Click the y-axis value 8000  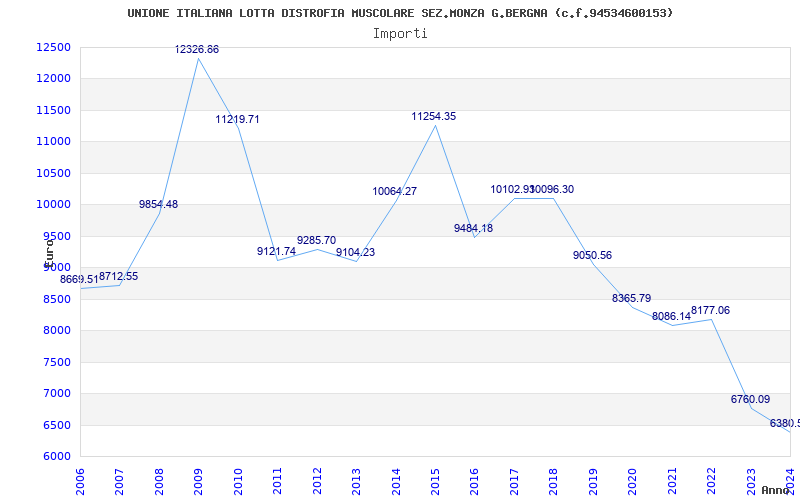coord(56,331)
